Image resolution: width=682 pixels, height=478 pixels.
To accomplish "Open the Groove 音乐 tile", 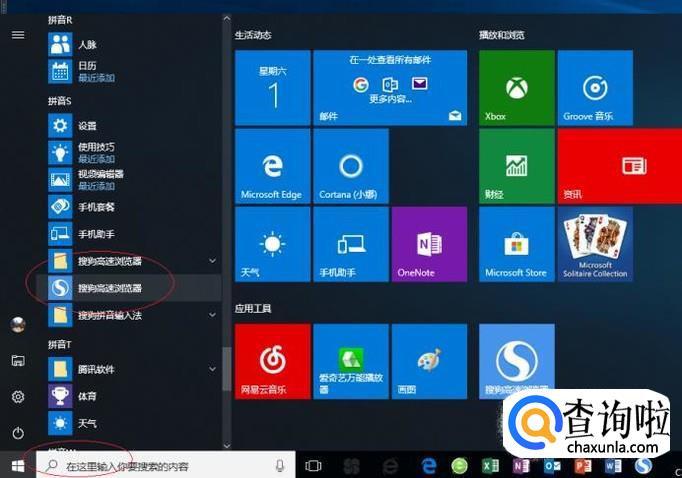I will (595, 88).
